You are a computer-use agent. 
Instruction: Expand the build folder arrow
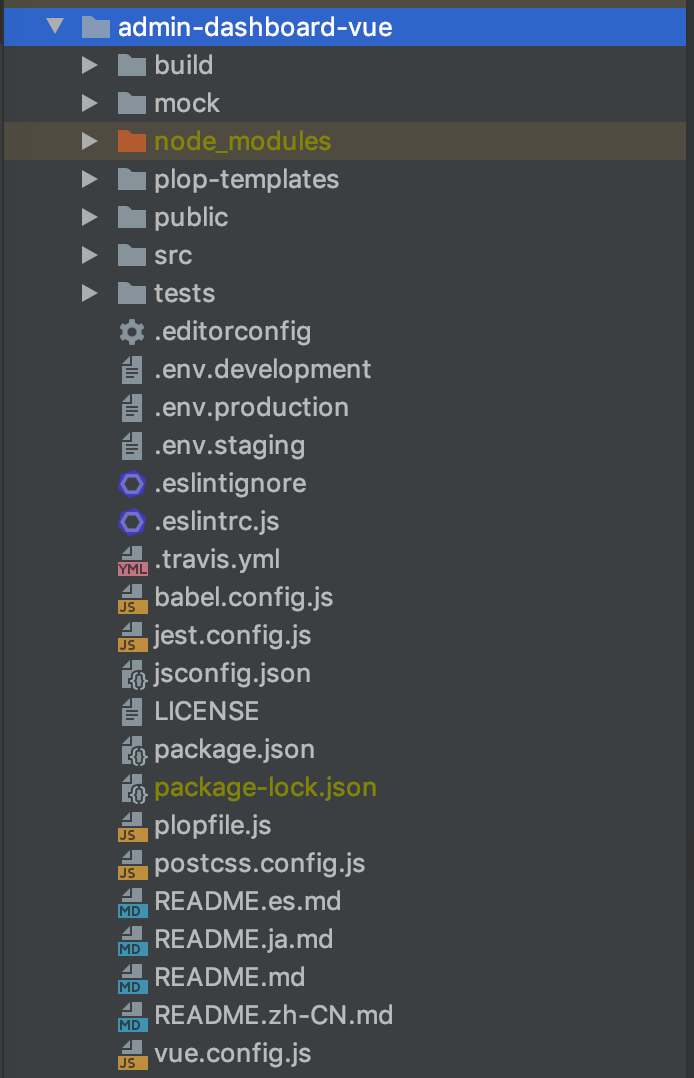(x=90, y=66)
